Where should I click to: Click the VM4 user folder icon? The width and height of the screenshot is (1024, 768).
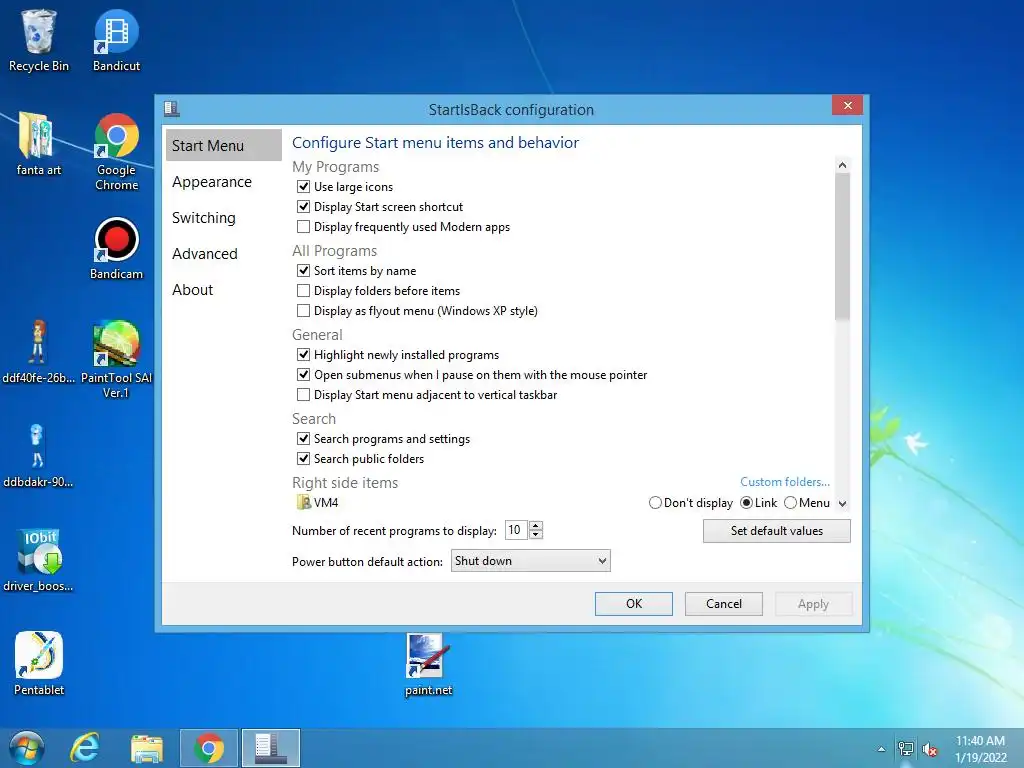click(x=304, y=502)
